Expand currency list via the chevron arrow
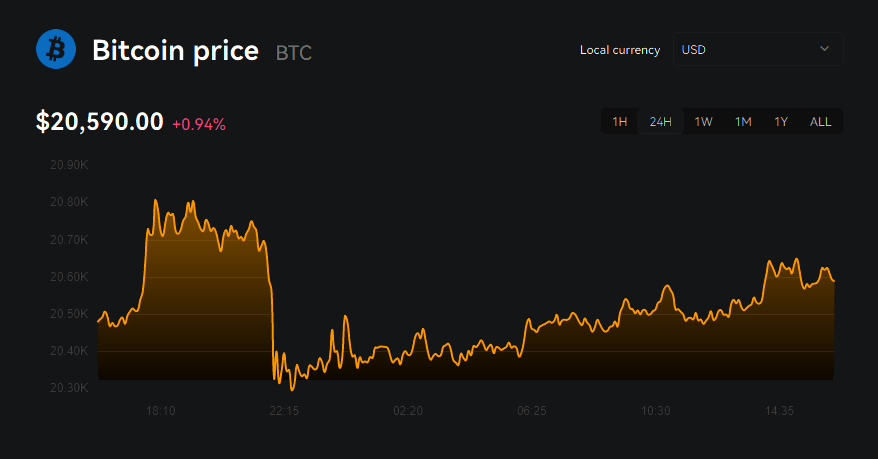 pyautogui.click(x=824, y=49)
